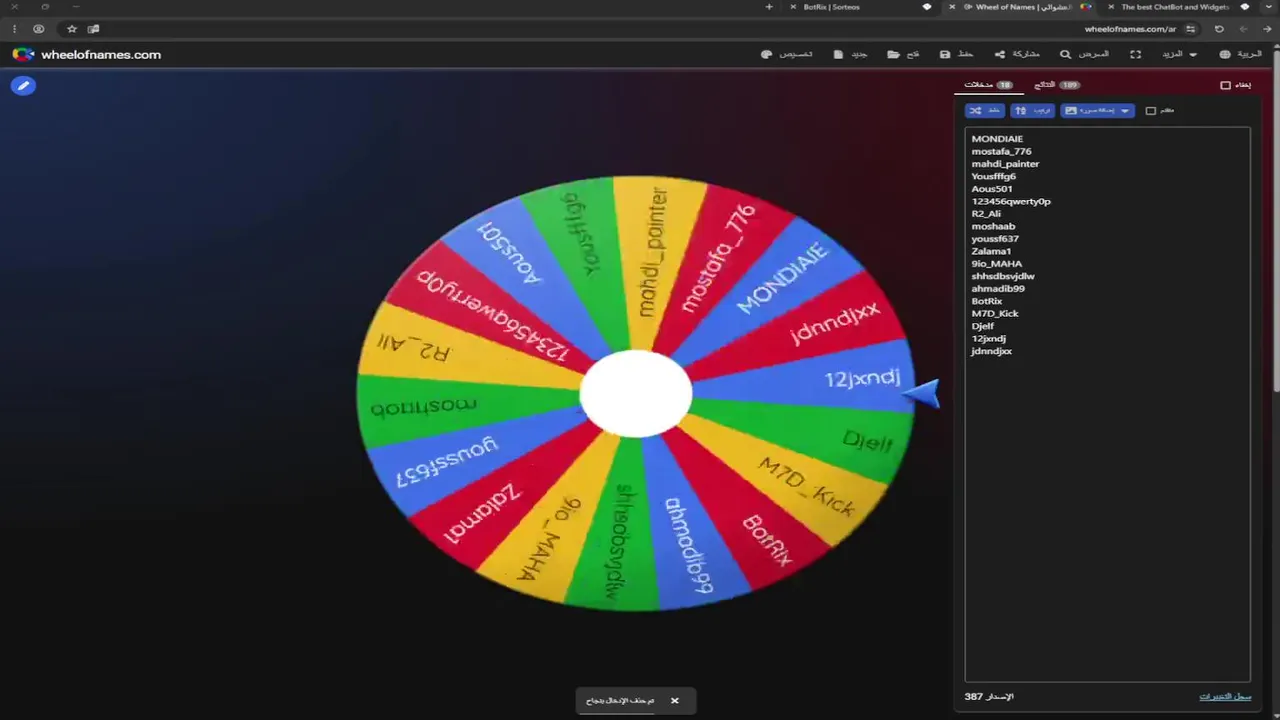This screenshot has height=720, width=1280.
Task: Click M7D_Kick in the entries list
Action: click(x=995, y=314)
